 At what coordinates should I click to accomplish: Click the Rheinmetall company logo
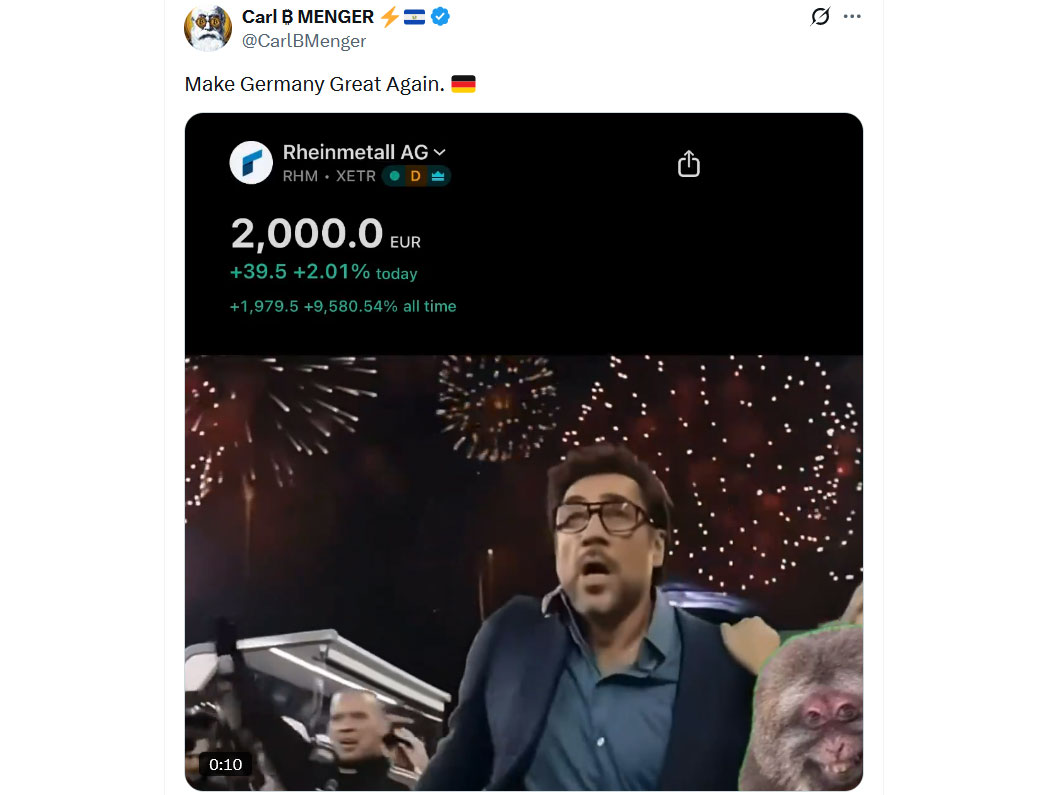251,162
